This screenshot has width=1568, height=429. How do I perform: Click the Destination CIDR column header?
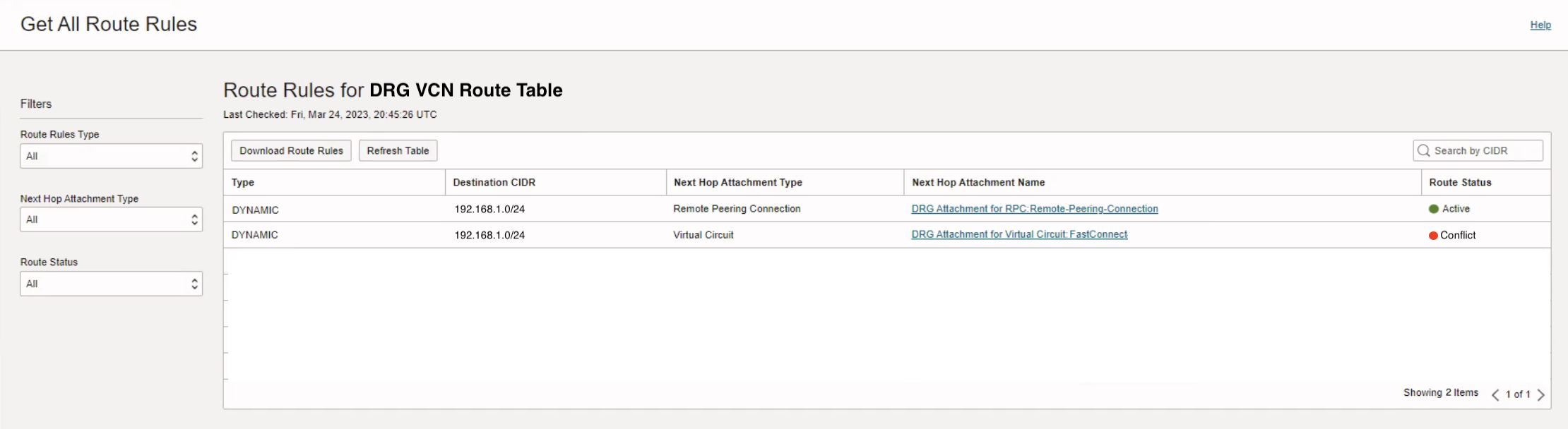493,182
